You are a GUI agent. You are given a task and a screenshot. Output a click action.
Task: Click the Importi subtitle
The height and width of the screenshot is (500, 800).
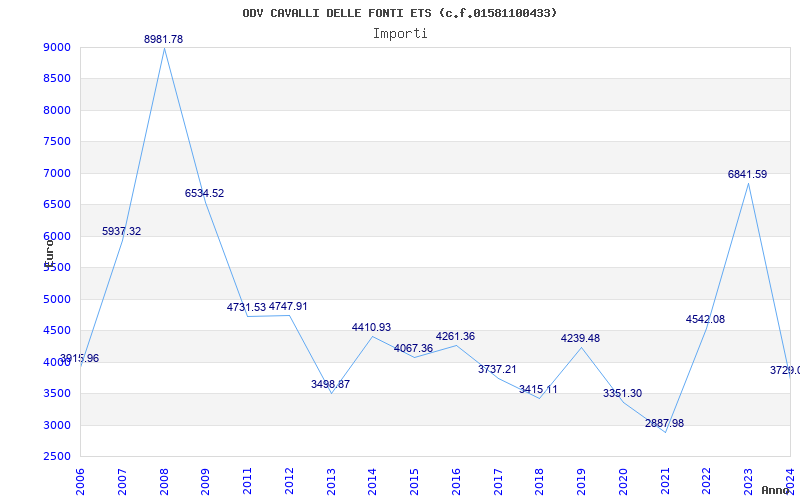pos(400,34)
